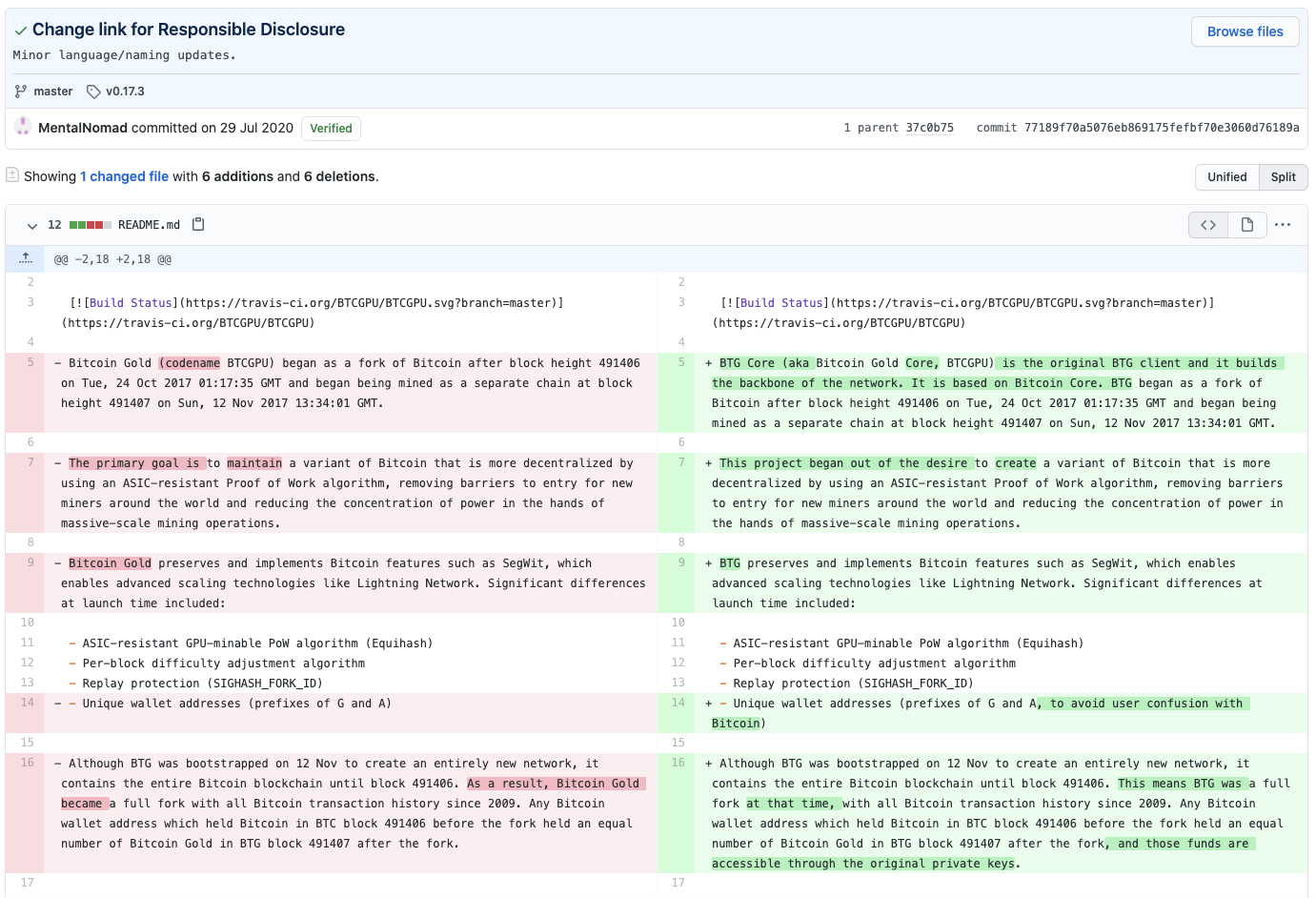Click the right-pane line 'Replay protection (SIGHASH_FORK_ID)'

pos(853,684)
